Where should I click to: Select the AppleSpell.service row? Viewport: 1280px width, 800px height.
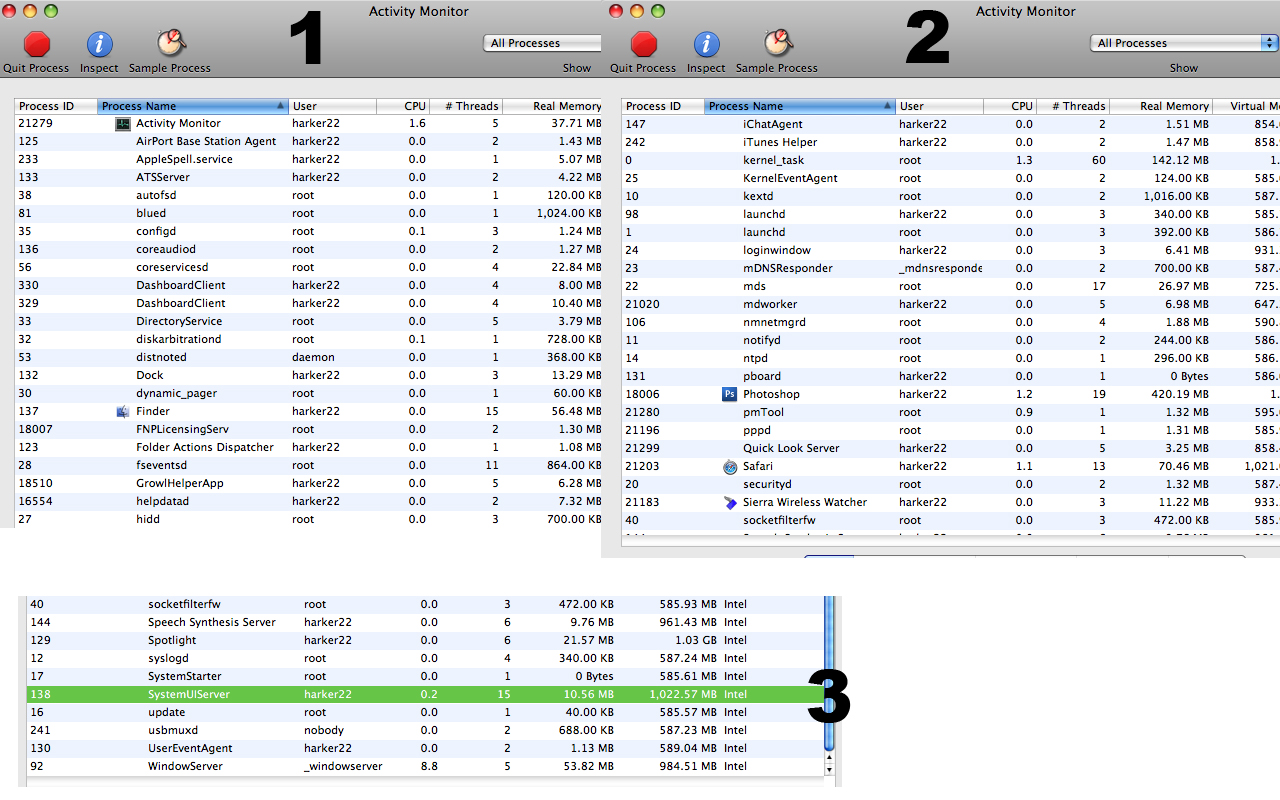click(x=308, y=160)
